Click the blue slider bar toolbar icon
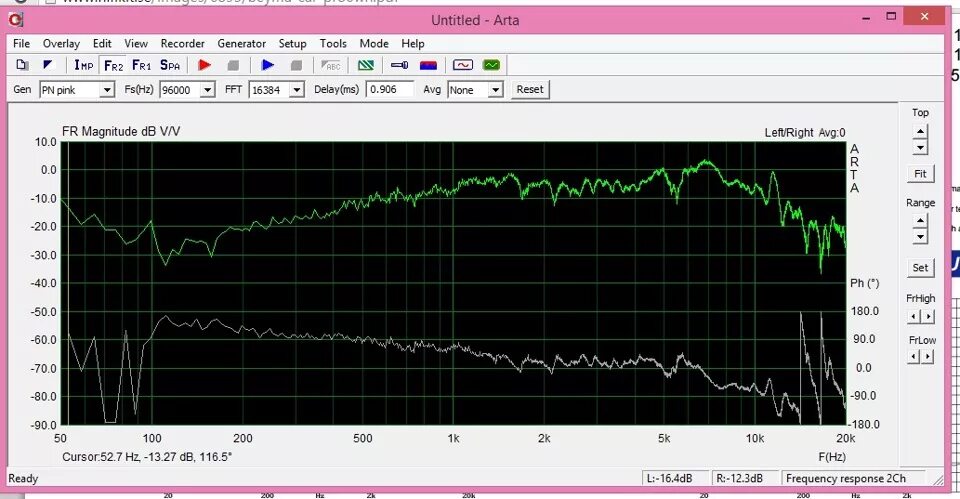Image resolution: width=960 pixels, height=499 pixels. pyautogui.click(x=400, y=65)
